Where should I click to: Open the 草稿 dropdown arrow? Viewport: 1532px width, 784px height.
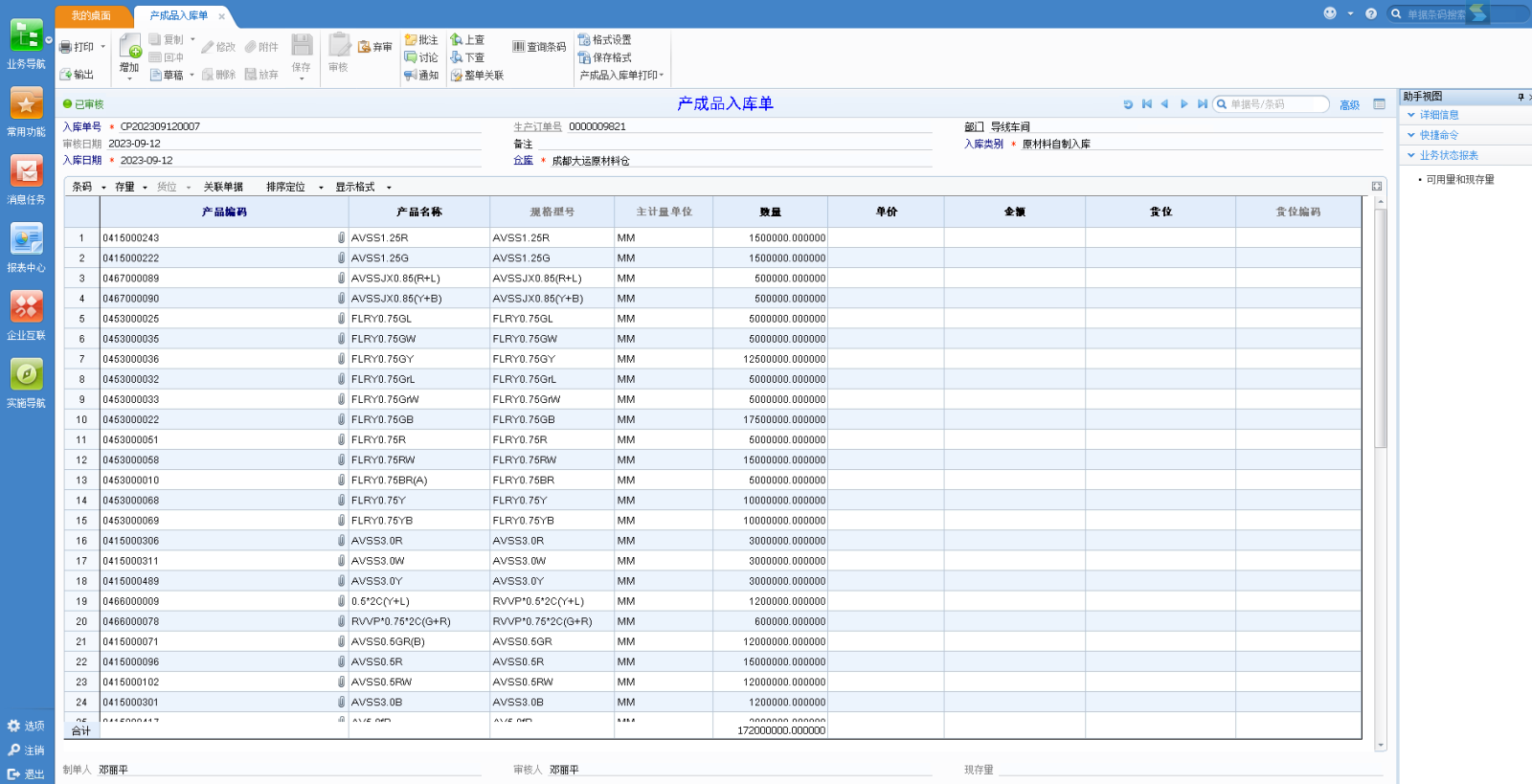(x=191, y=75)
